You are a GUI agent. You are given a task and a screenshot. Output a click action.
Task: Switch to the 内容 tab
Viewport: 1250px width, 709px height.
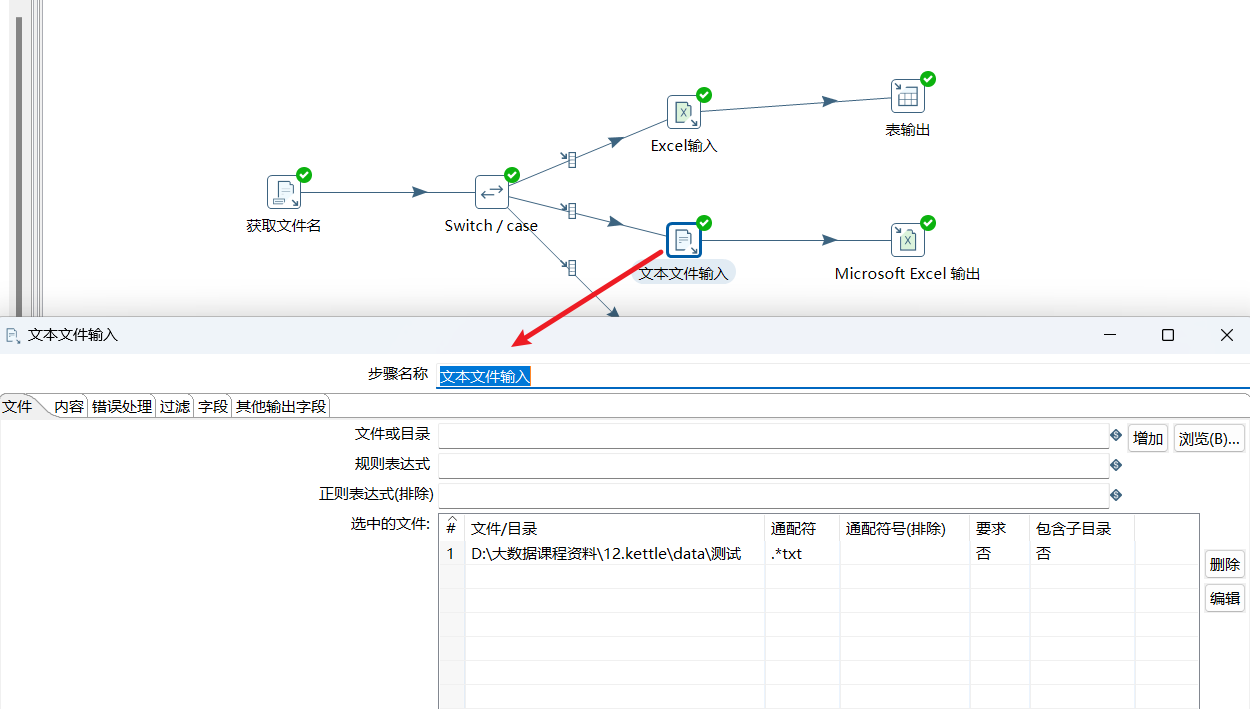[69, 406]
